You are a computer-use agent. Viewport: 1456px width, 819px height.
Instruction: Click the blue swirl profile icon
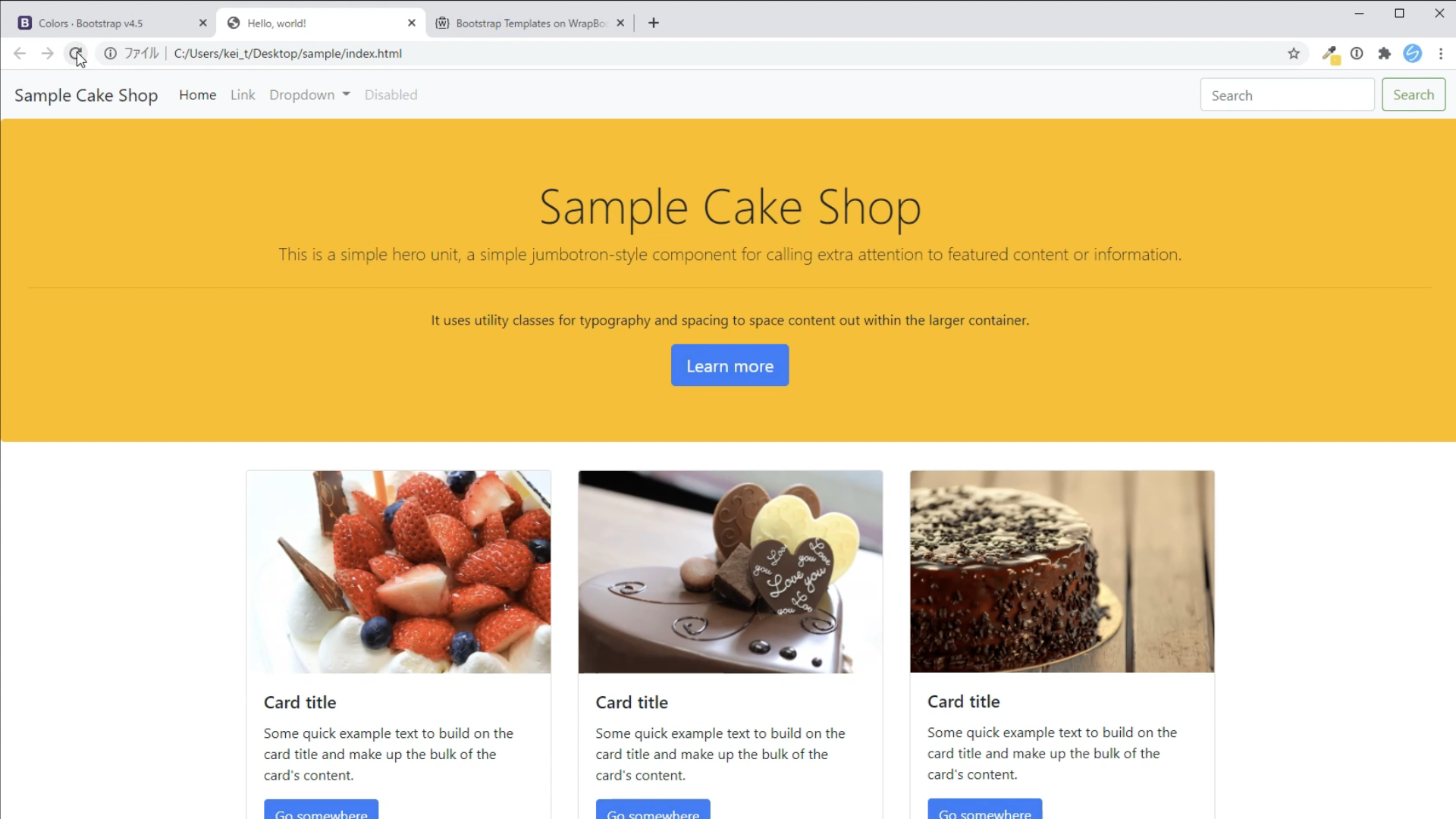tap(1412, 53)
